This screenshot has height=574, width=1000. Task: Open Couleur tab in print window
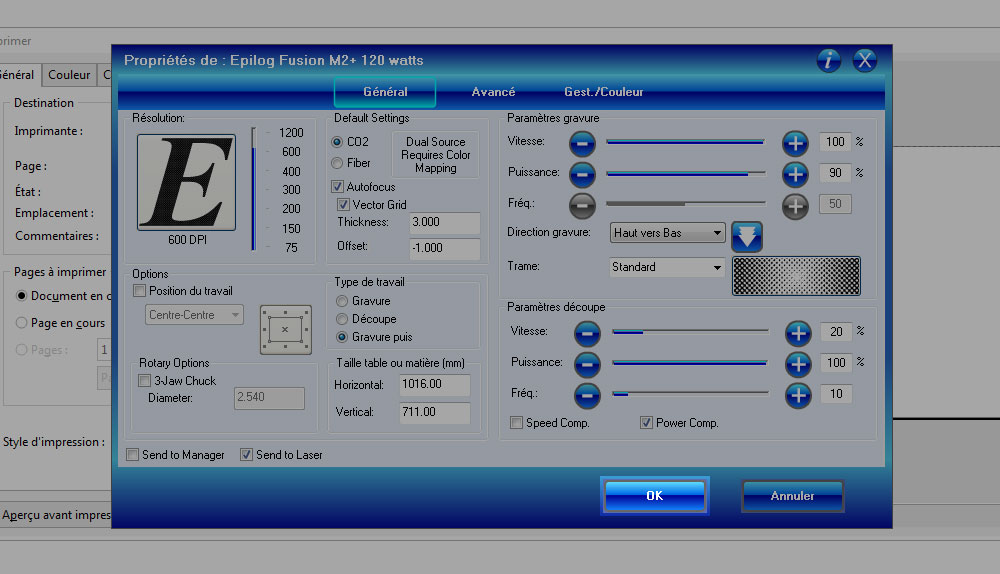(69, 75)
